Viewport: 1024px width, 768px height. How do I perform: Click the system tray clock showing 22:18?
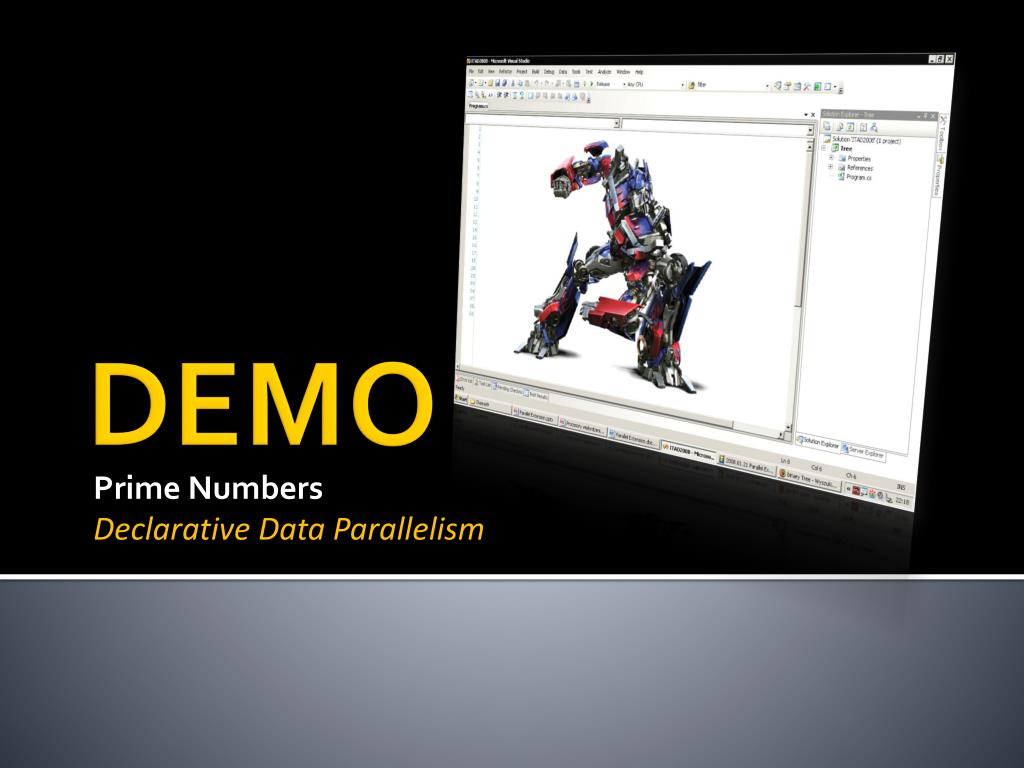(901, 502)
